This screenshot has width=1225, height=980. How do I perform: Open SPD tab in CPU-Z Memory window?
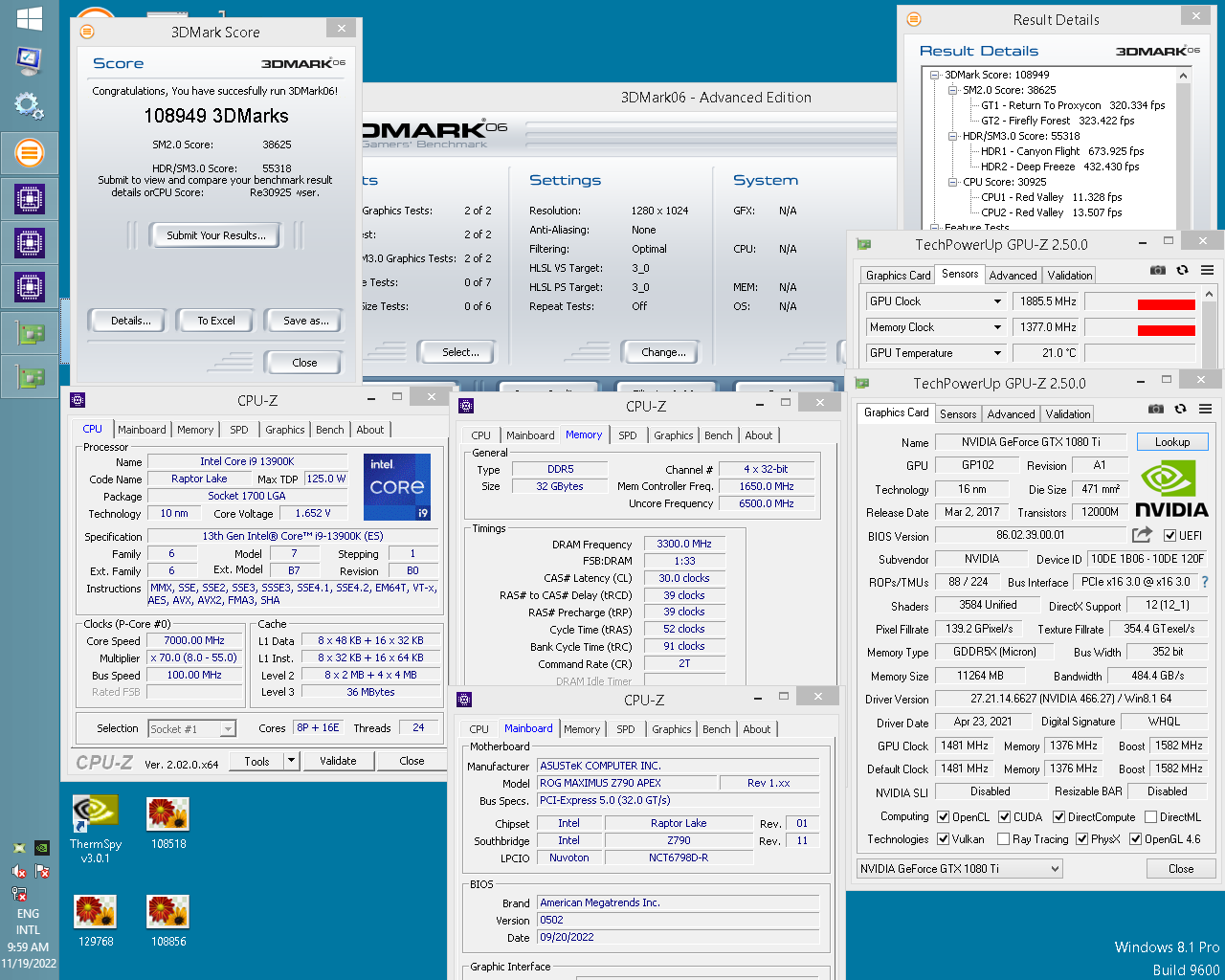[627, 435]
